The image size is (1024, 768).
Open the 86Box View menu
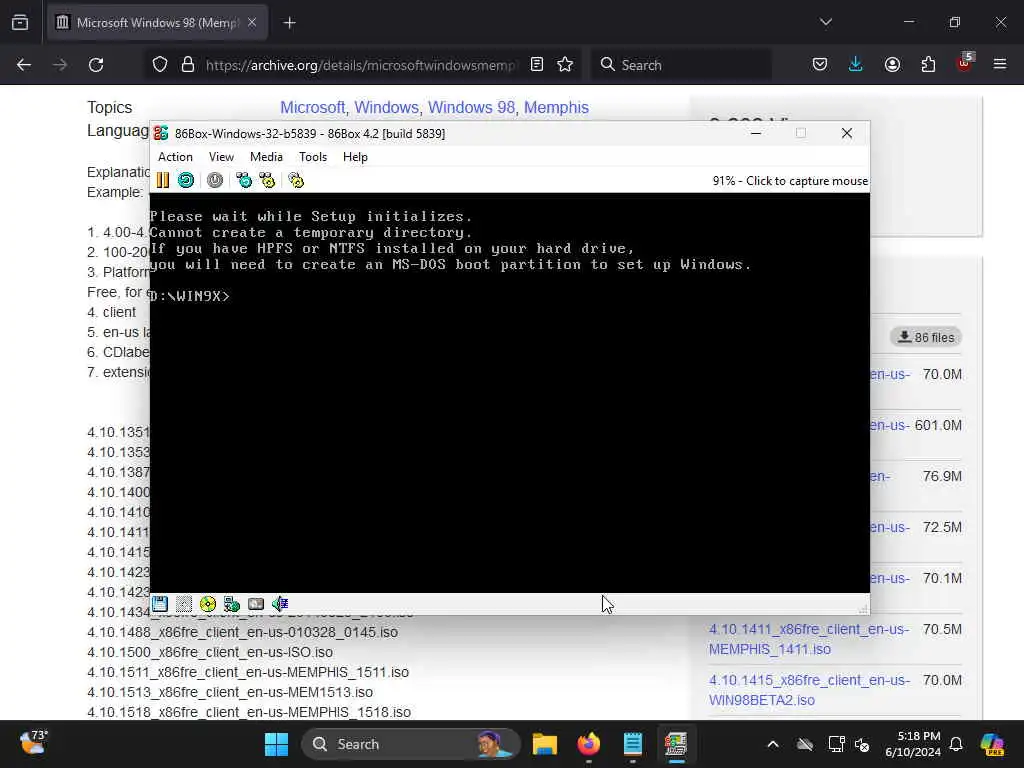221,157
